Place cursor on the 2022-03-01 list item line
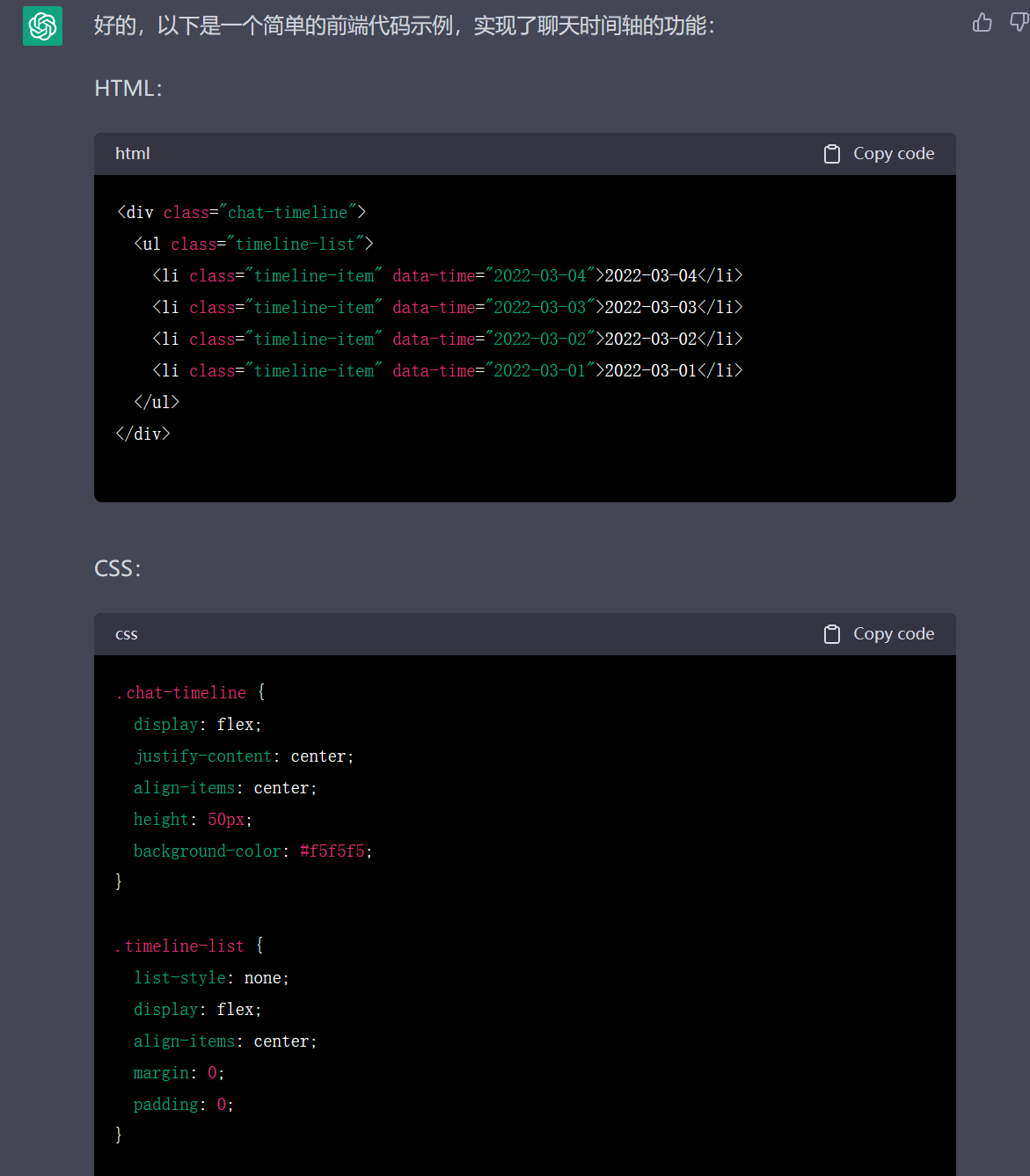Screen dimensions: 1030x1176 tap(447, 370)
